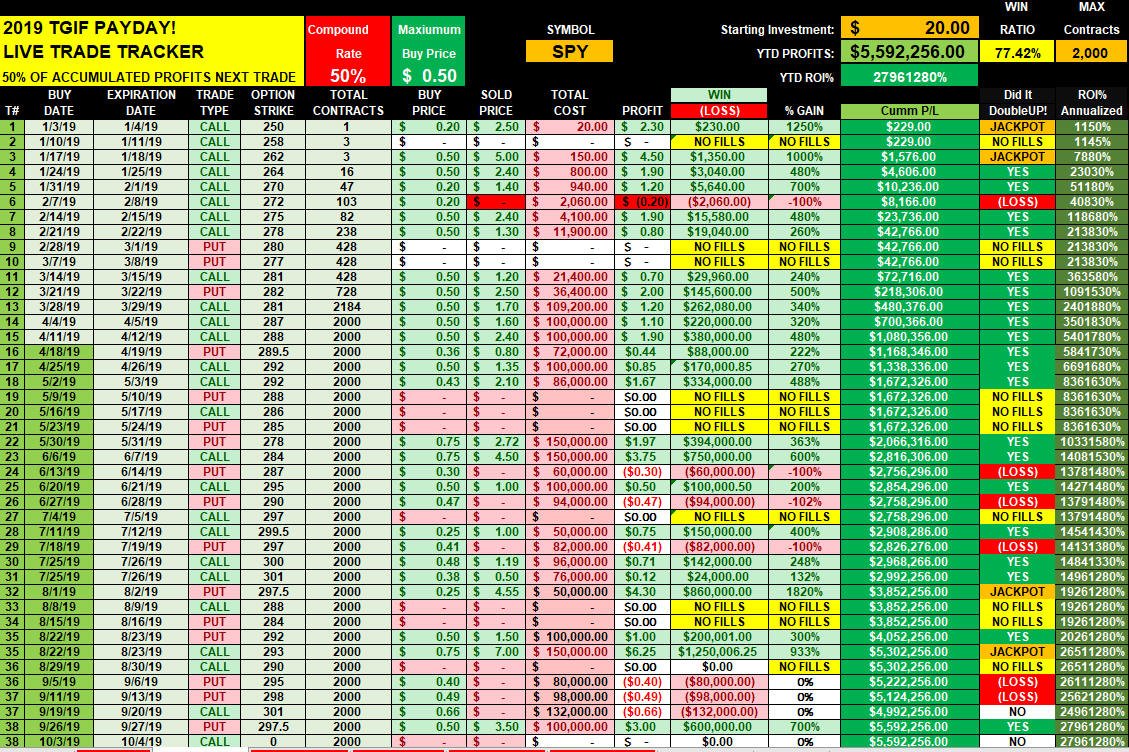The width and height of the screenshot is (1129, 752).
Task: Select the win amount $1,250,006.25
Action: tap(719, 652)
